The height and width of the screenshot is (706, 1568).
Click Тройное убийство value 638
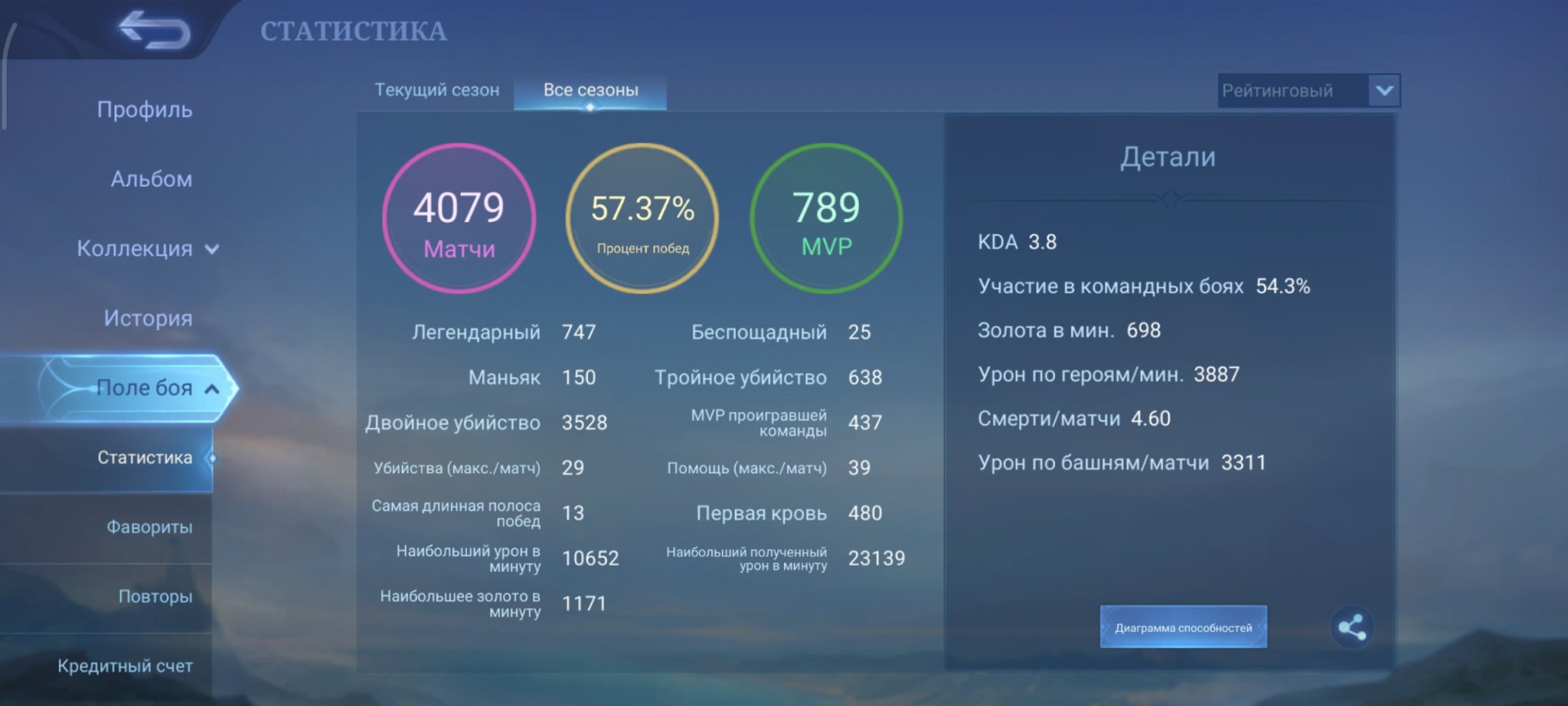[x=865, y=378]
